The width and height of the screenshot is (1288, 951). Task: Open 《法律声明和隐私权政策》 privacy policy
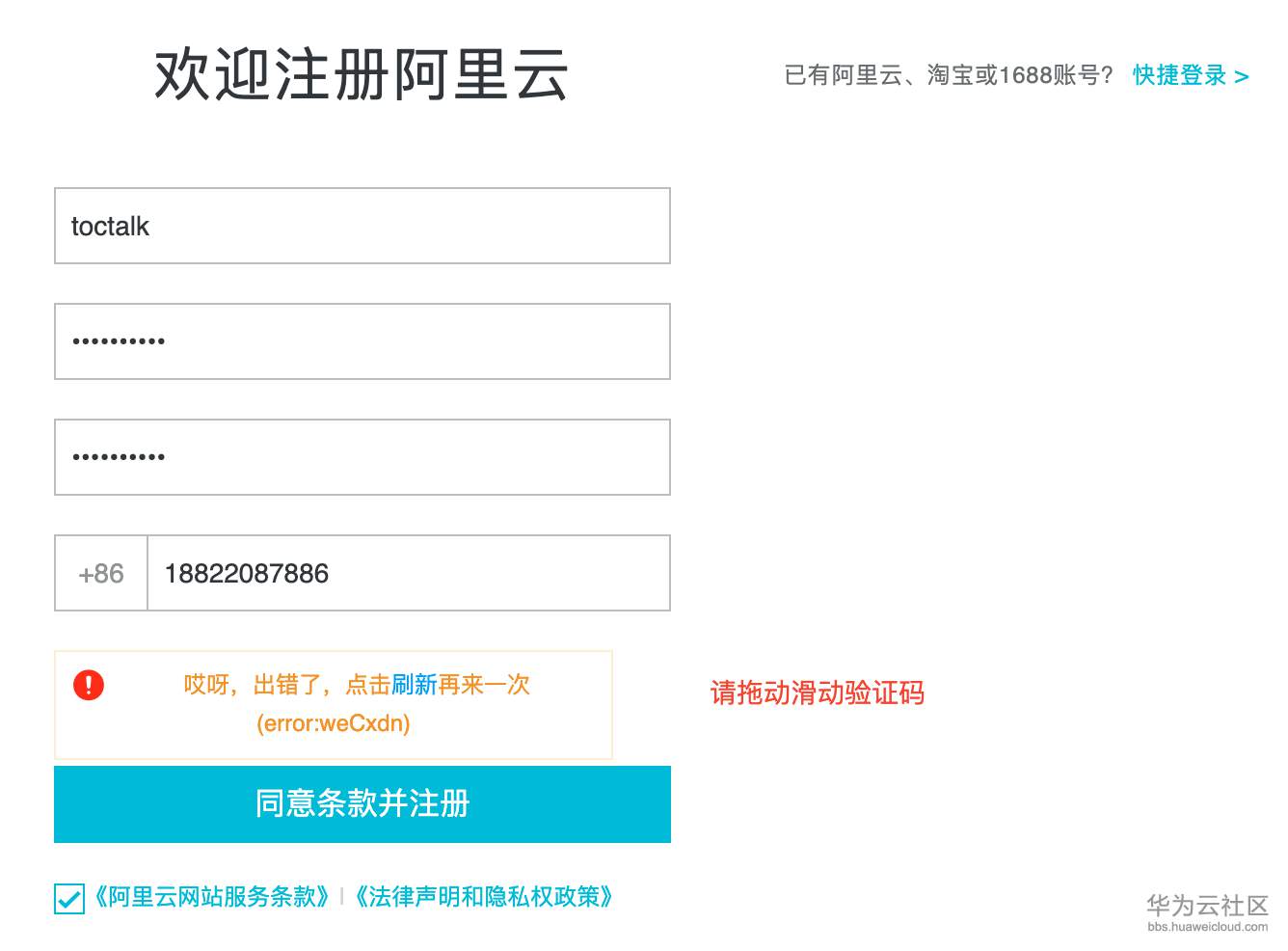click(484, 897)
